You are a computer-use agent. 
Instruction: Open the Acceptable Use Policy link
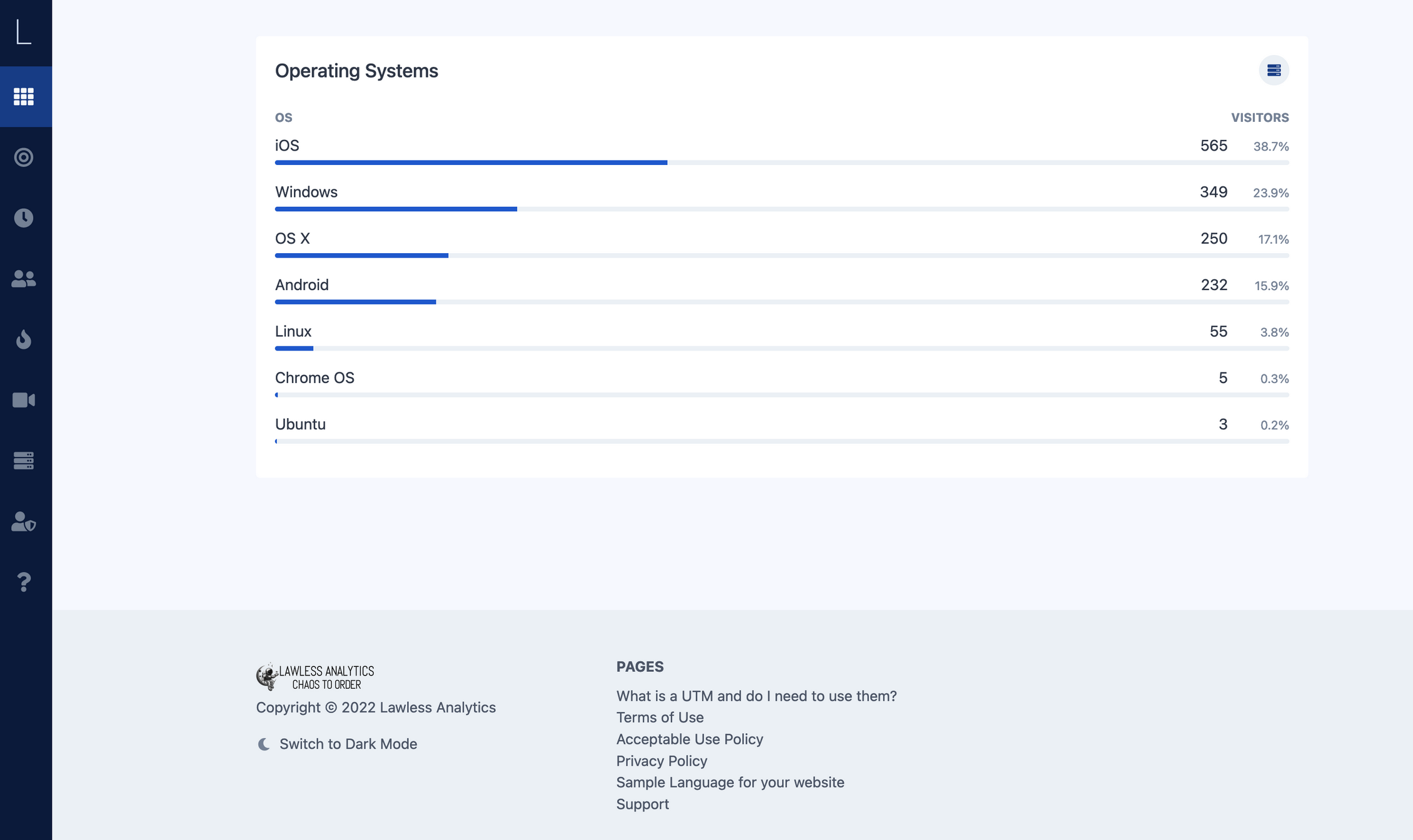tap(689, 739)
